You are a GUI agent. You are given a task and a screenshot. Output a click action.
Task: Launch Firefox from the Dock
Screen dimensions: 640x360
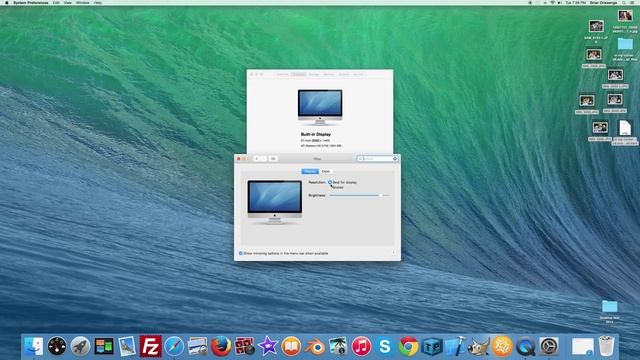pos(221,346)
